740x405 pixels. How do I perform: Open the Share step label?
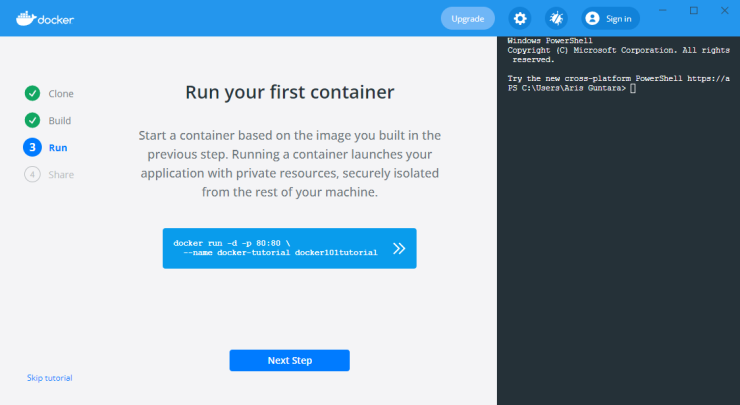click(61, 174)
